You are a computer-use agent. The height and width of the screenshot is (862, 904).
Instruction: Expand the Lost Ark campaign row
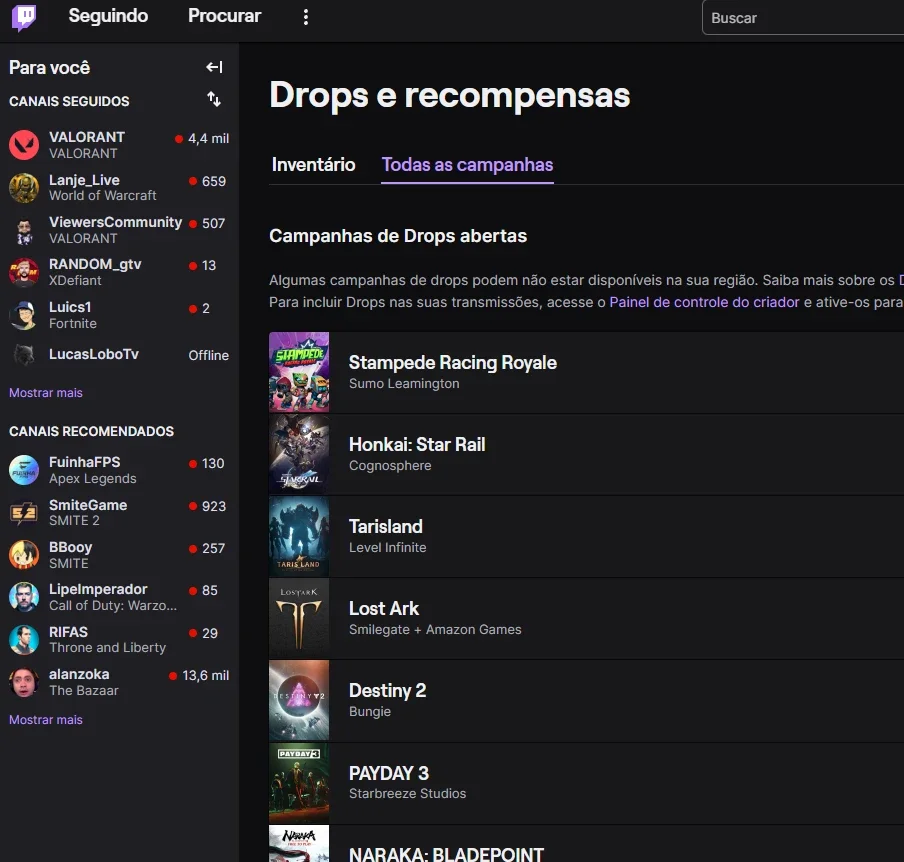tap(586, 618)
